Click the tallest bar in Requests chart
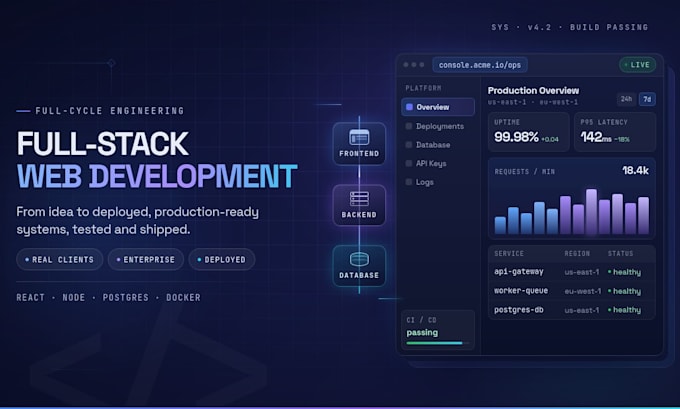This screenshot has height=409, width=680. tap(592, 212)
